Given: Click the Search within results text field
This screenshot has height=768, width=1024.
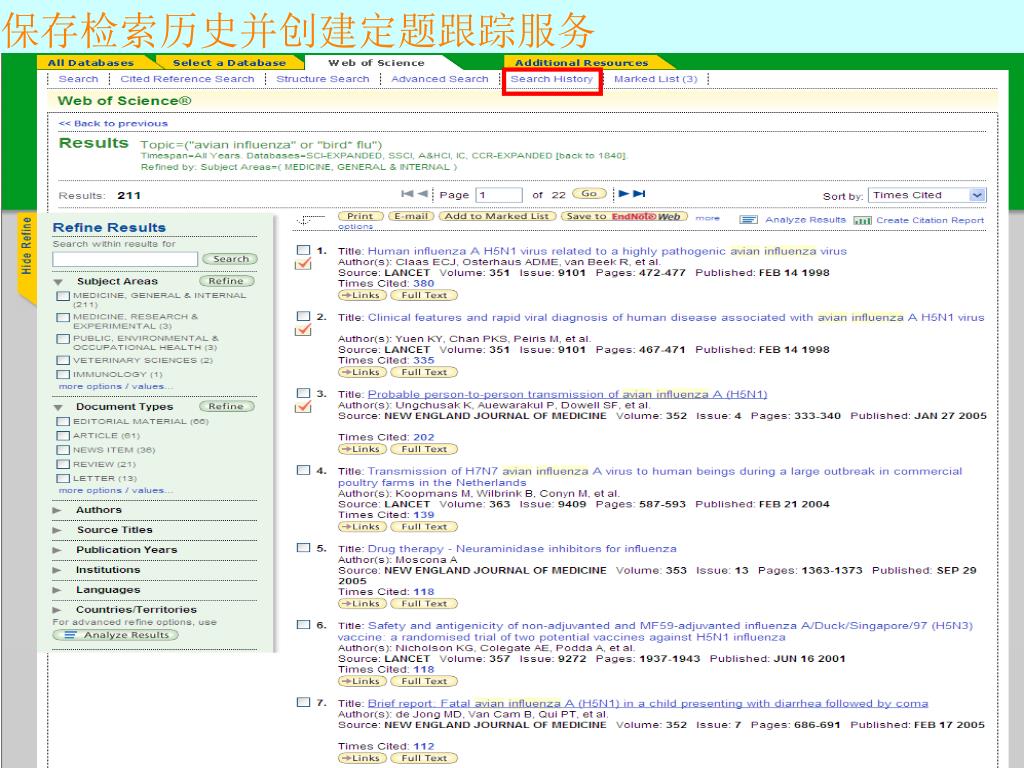Looking at the screenshot, I should point(125,259).
